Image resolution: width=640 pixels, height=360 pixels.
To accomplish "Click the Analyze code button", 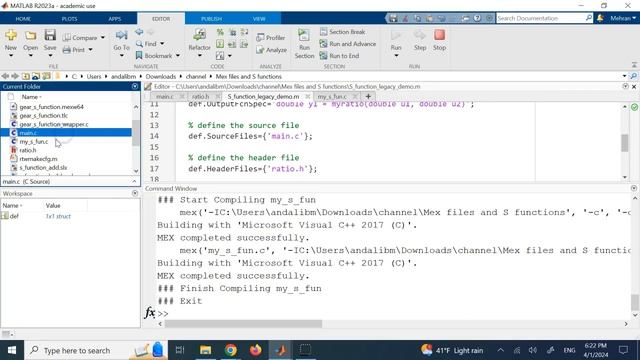I will click(271, 50).
